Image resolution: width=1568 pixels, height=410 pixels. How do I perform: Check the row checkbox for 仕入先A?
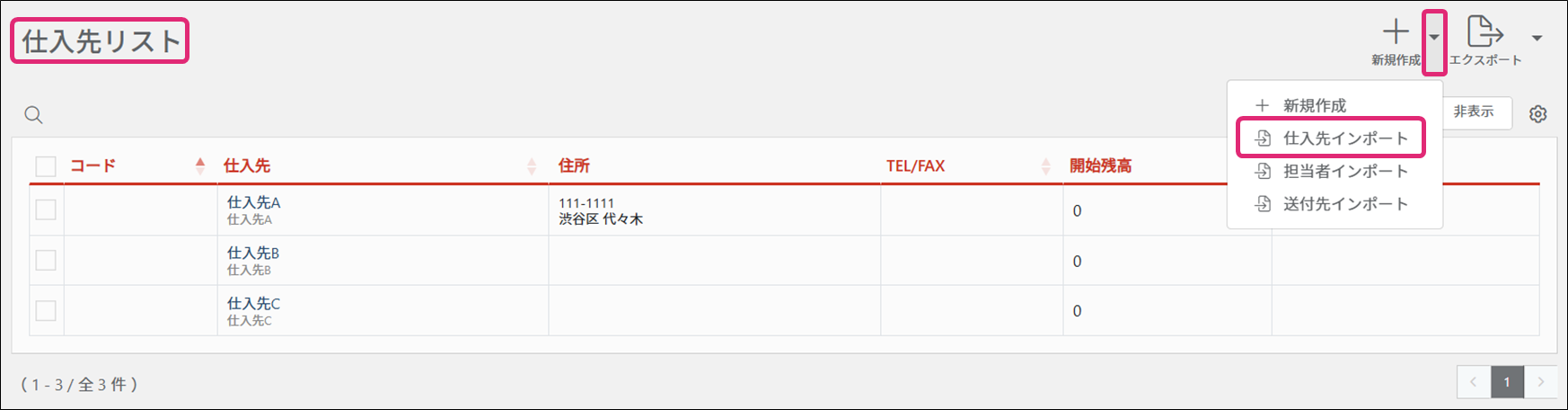point(46,209)
